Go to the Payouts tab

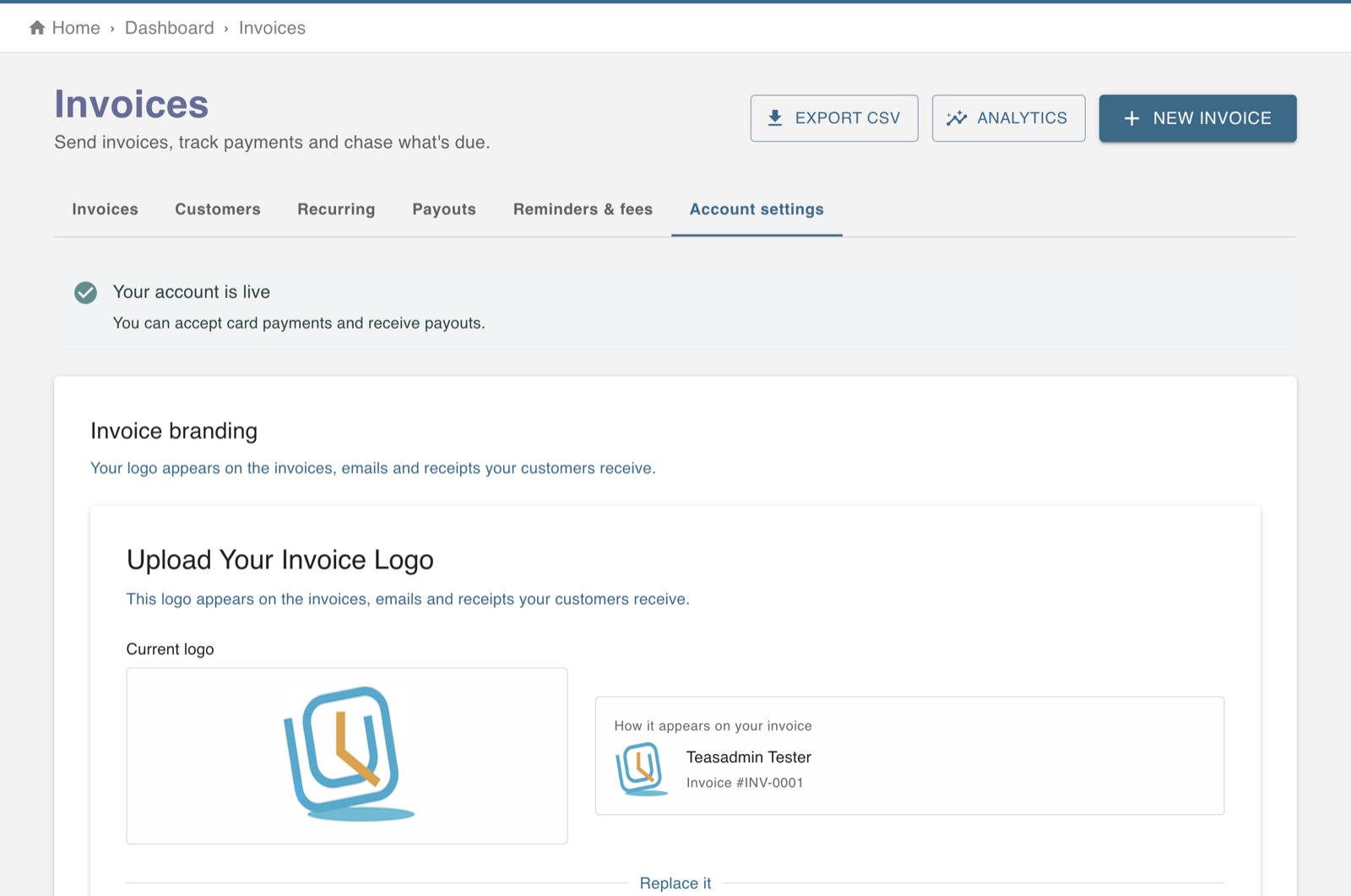coord(444,209)
